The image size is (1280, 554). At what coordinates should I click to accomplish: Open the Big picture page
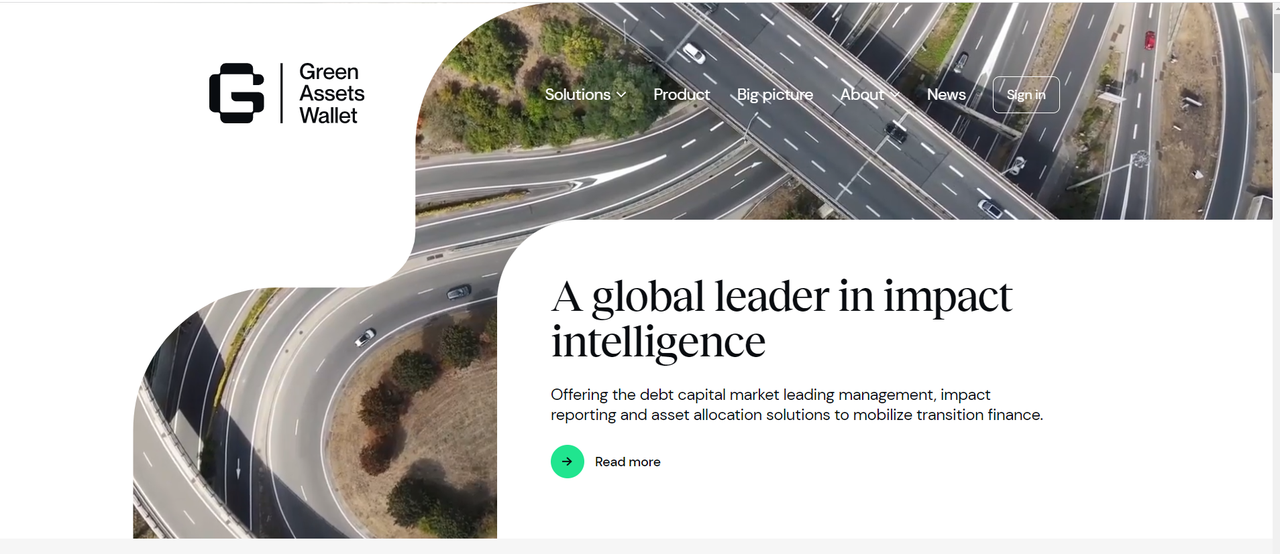pyautogui.click(x=775, y=94)
